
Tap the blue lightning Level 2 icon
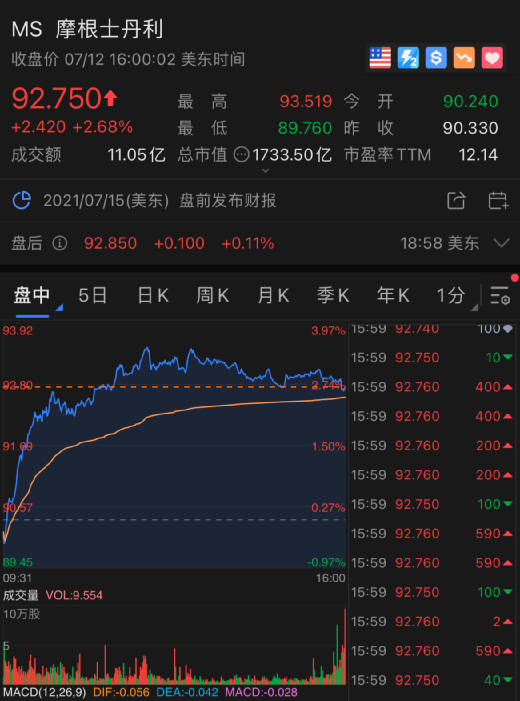click(408, 58)
